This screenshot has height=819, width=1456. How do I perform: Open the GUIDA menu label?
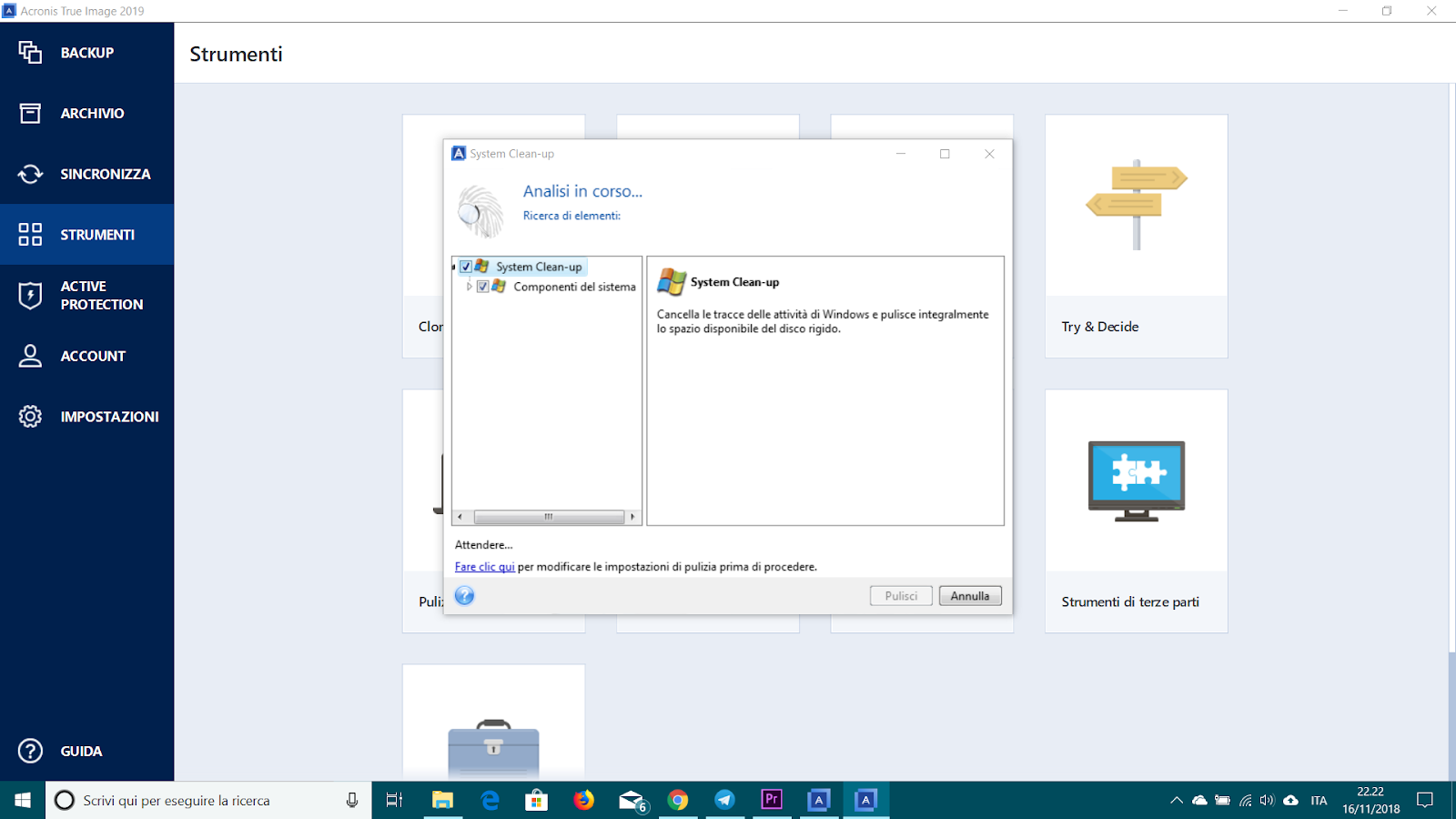pos(81,751)
